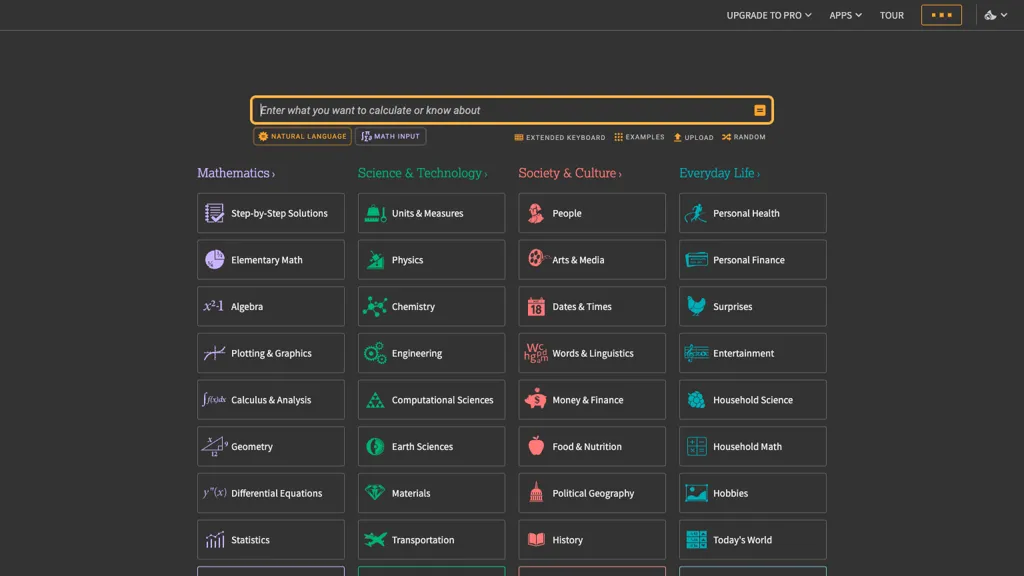Click the compute button in search box
The height and width of the screenshot is (576, 1024).
pyautogui.click(x=760, y=110)
